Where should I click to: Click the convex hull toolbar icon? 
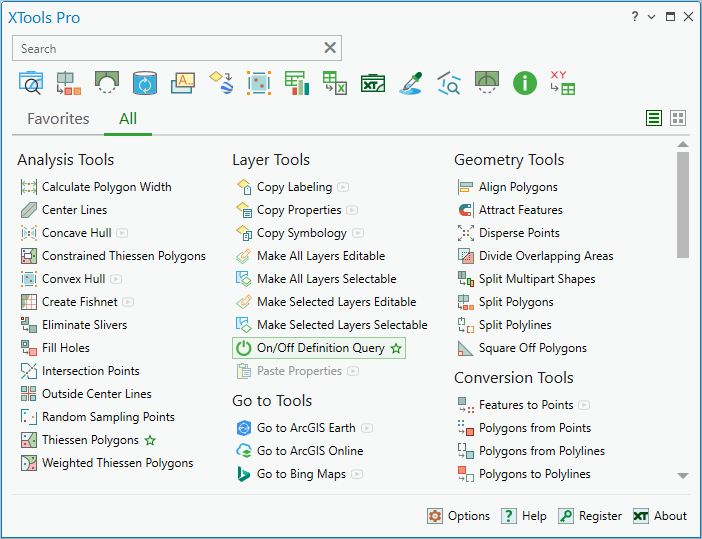[x=259, y=83]
